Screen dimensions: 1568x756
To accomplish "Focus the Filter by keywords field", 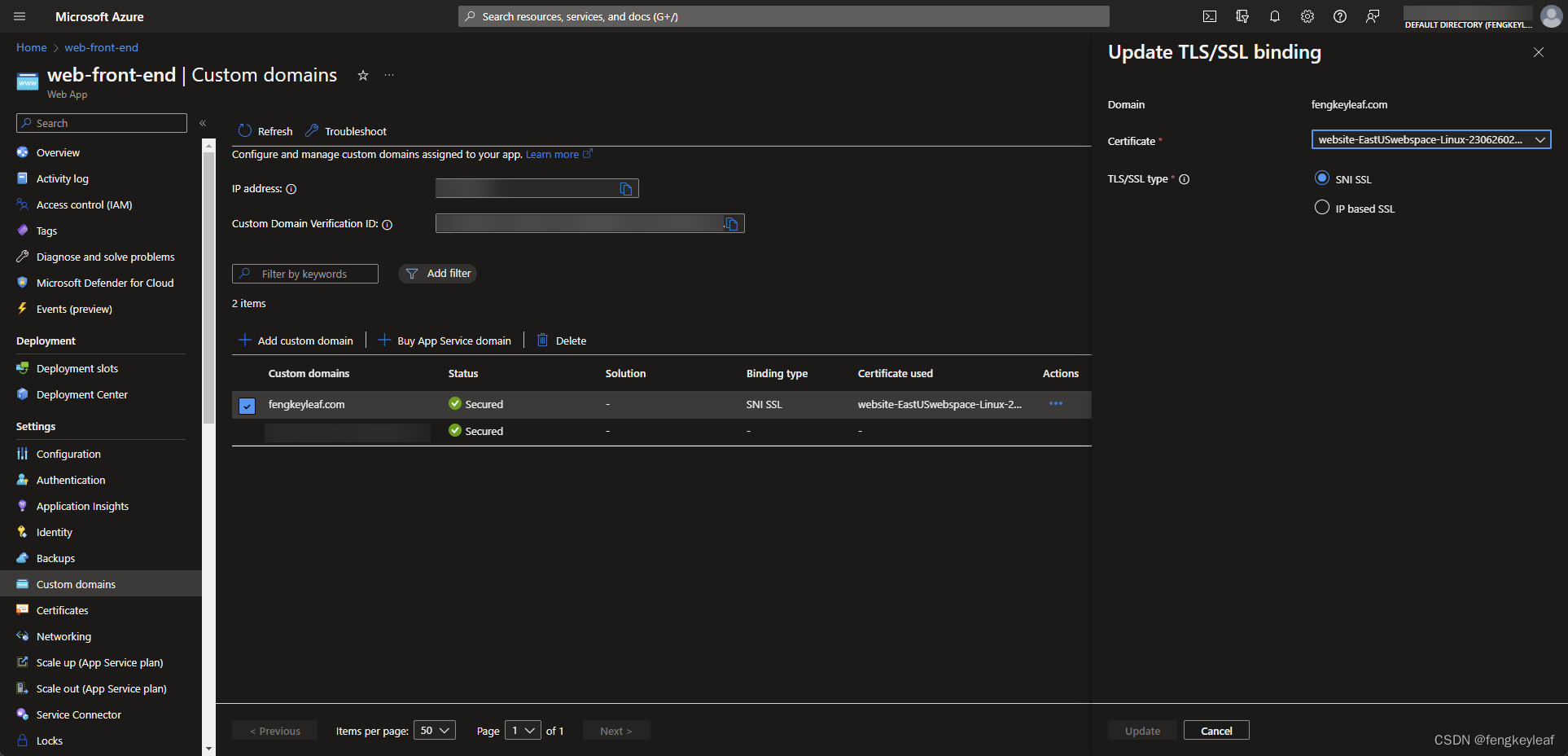I will tap(305, 274).
